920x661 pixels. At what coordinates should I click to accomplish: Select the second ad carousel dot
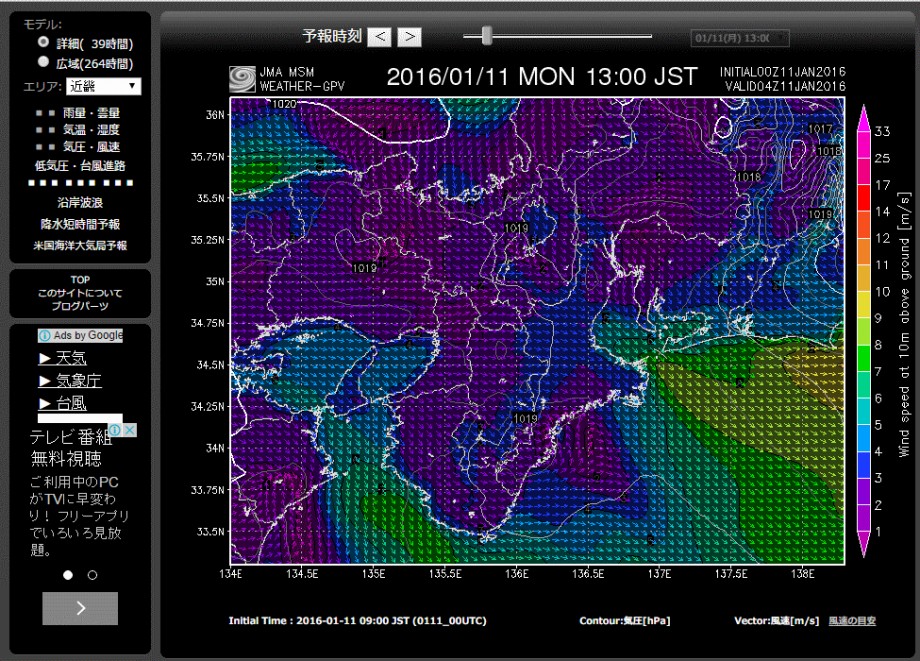(93, 575)
